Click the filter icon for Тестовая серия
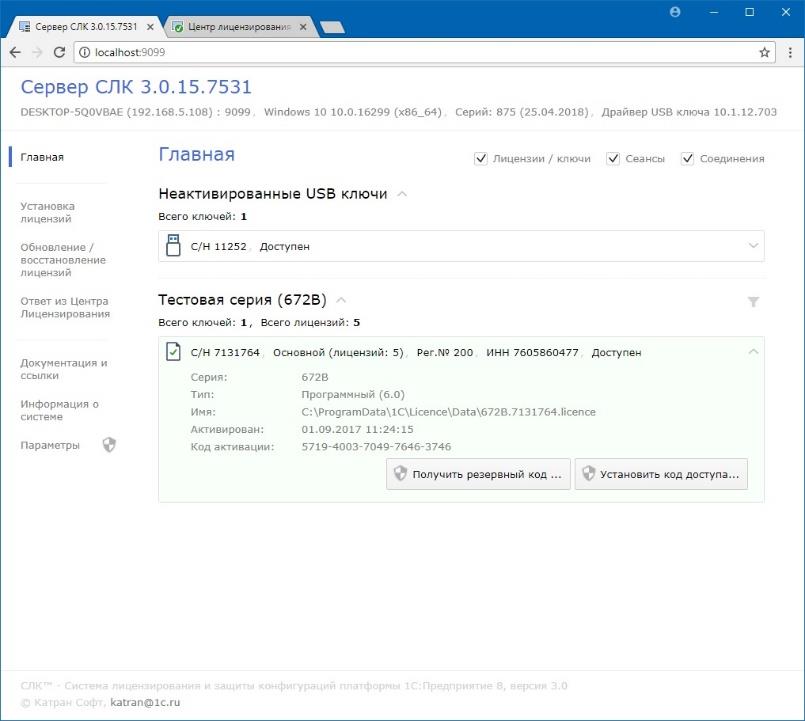 coord(753,301)
